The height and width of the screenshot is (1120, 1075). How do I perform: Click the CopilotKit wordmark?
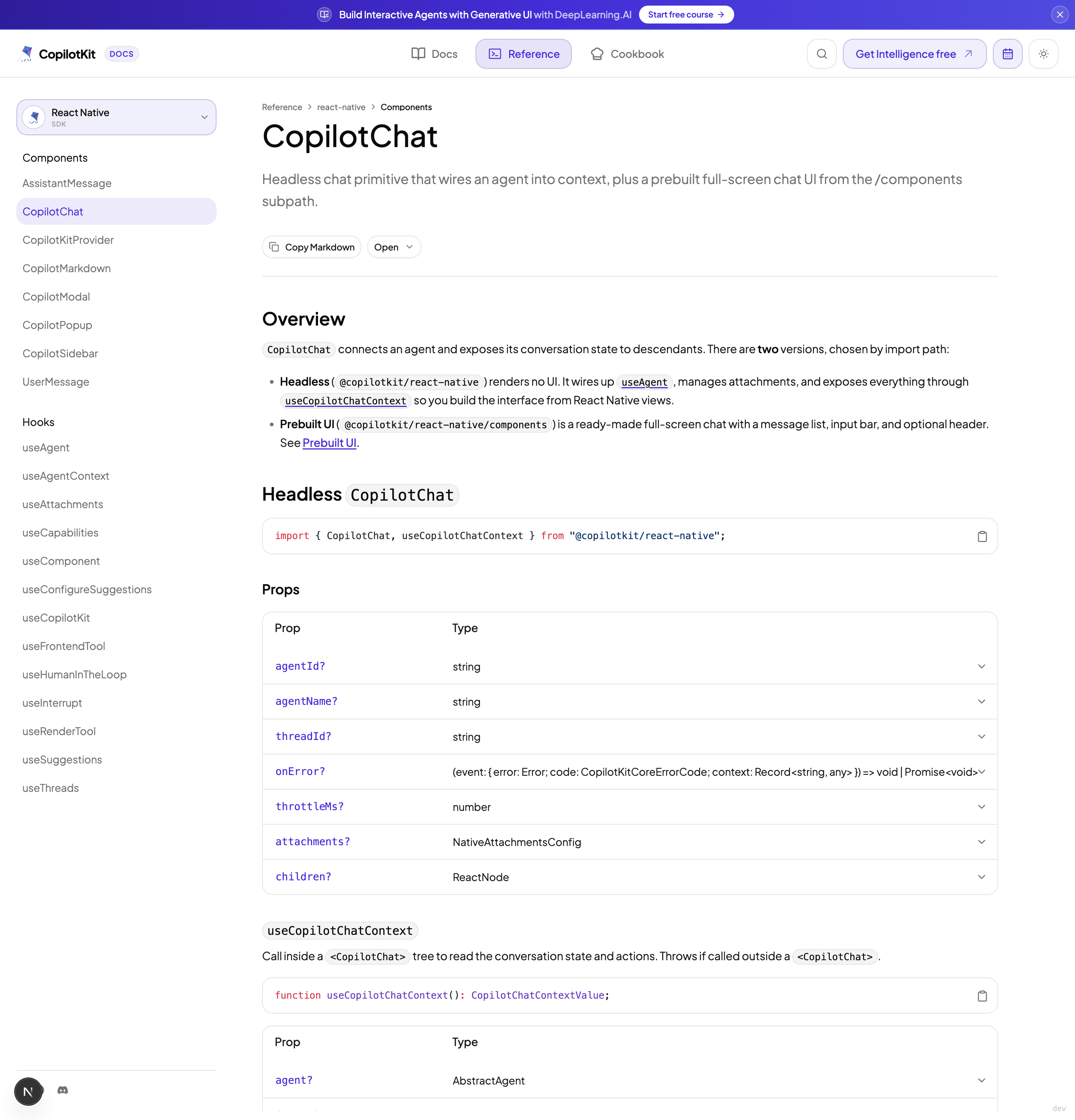coord(67,54)
